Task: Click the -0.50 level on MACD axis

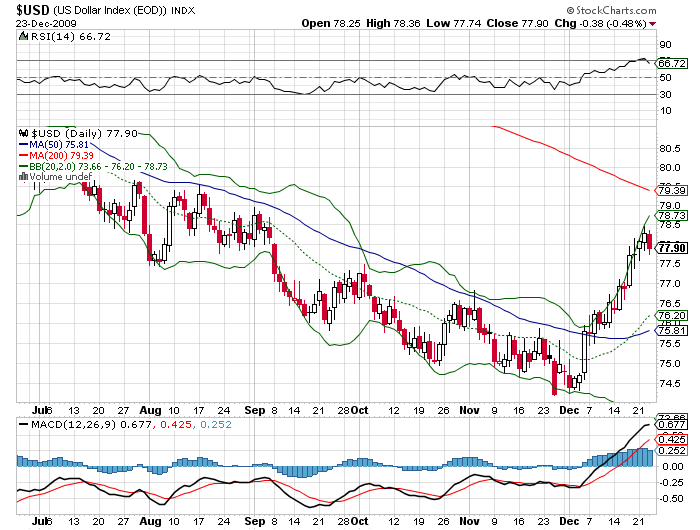Action: click(x=671, y=499)
